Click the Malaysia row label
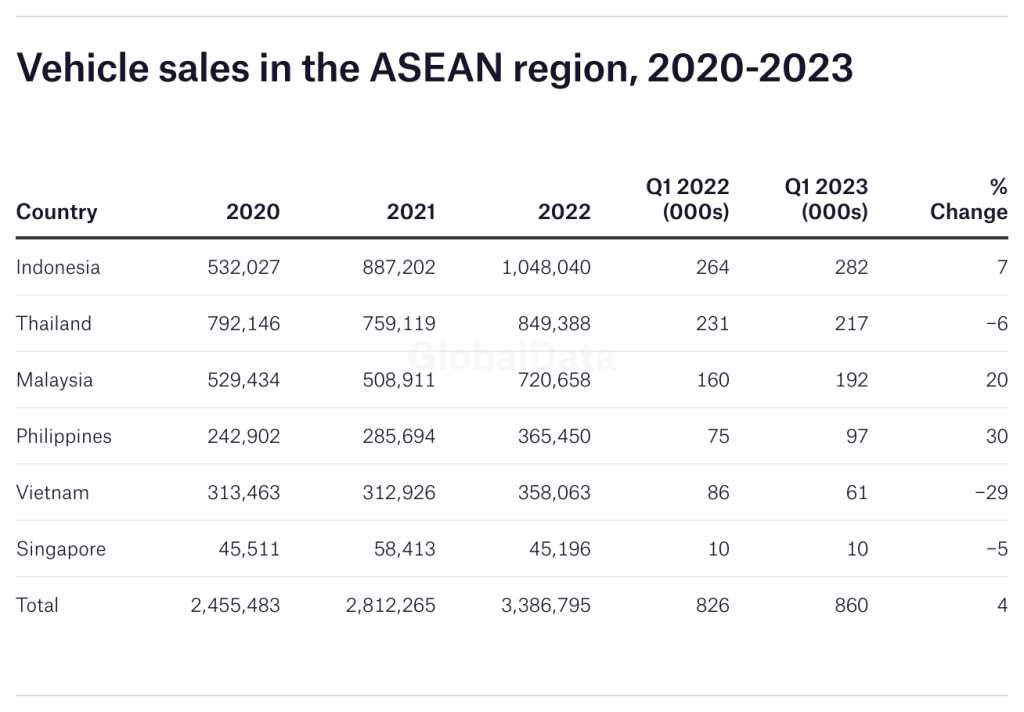Screen dimensions: 1024x712 (x=55, y=380)
